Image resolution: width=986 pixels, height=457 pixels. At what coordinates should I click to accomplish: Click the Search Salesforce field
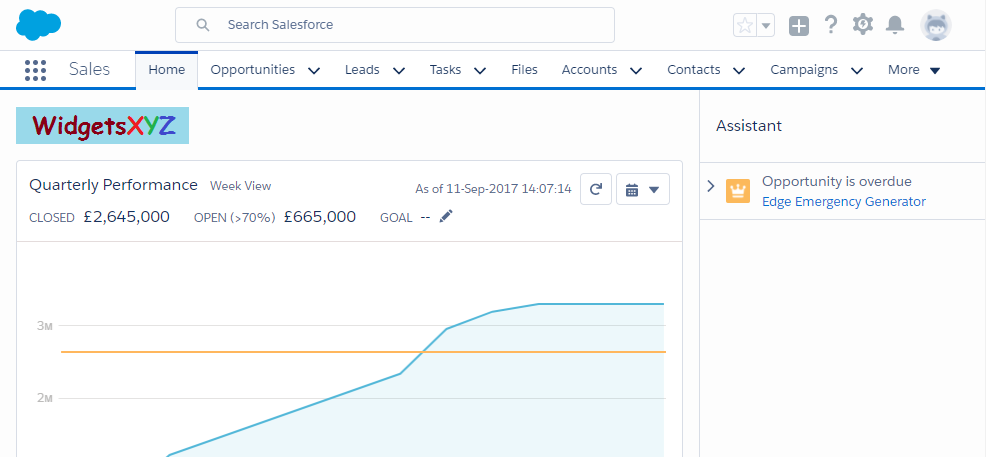coord(395,25)
